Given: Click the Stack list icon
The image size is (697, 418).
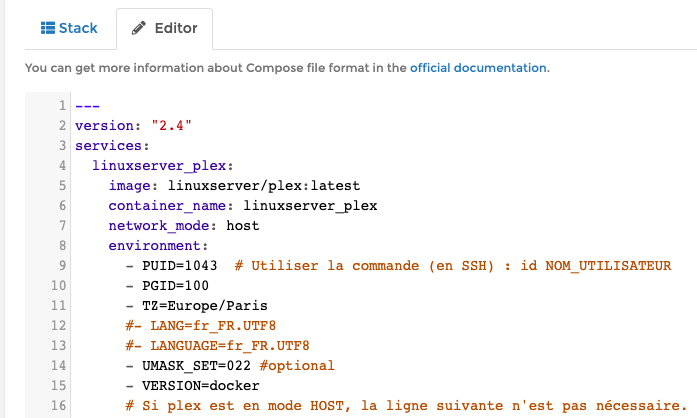Looking at the screenshot, I should tap(47, 28).
